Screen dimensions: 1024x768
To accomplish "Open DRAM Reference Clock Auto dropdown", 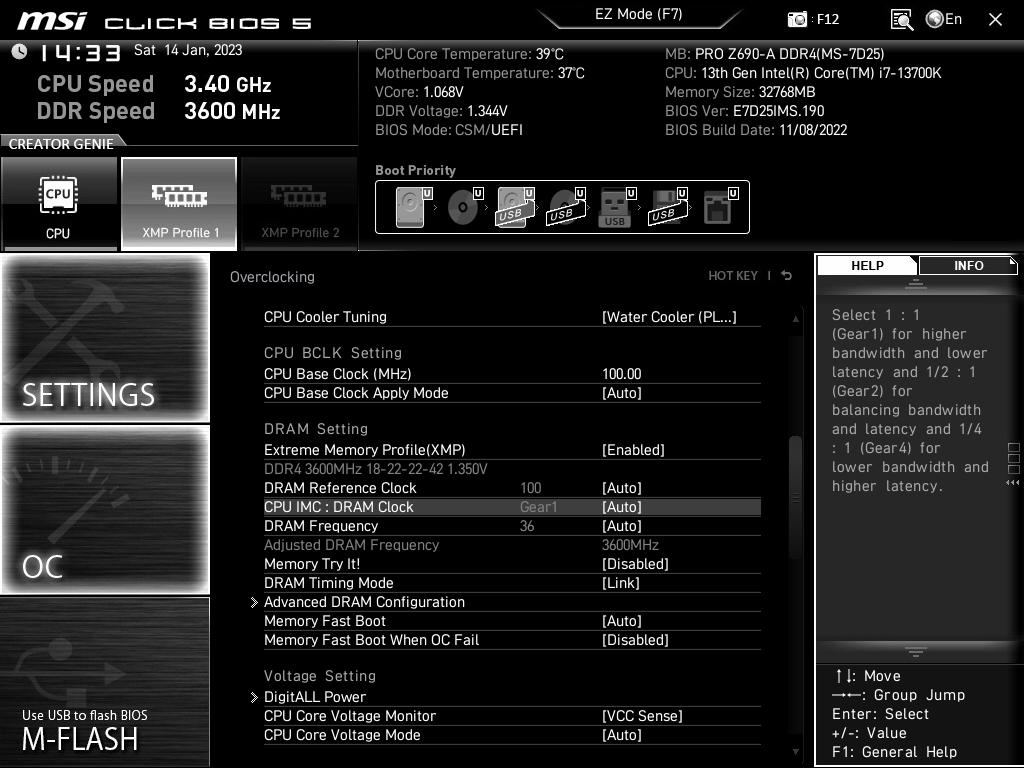I will tap(622, 488).
